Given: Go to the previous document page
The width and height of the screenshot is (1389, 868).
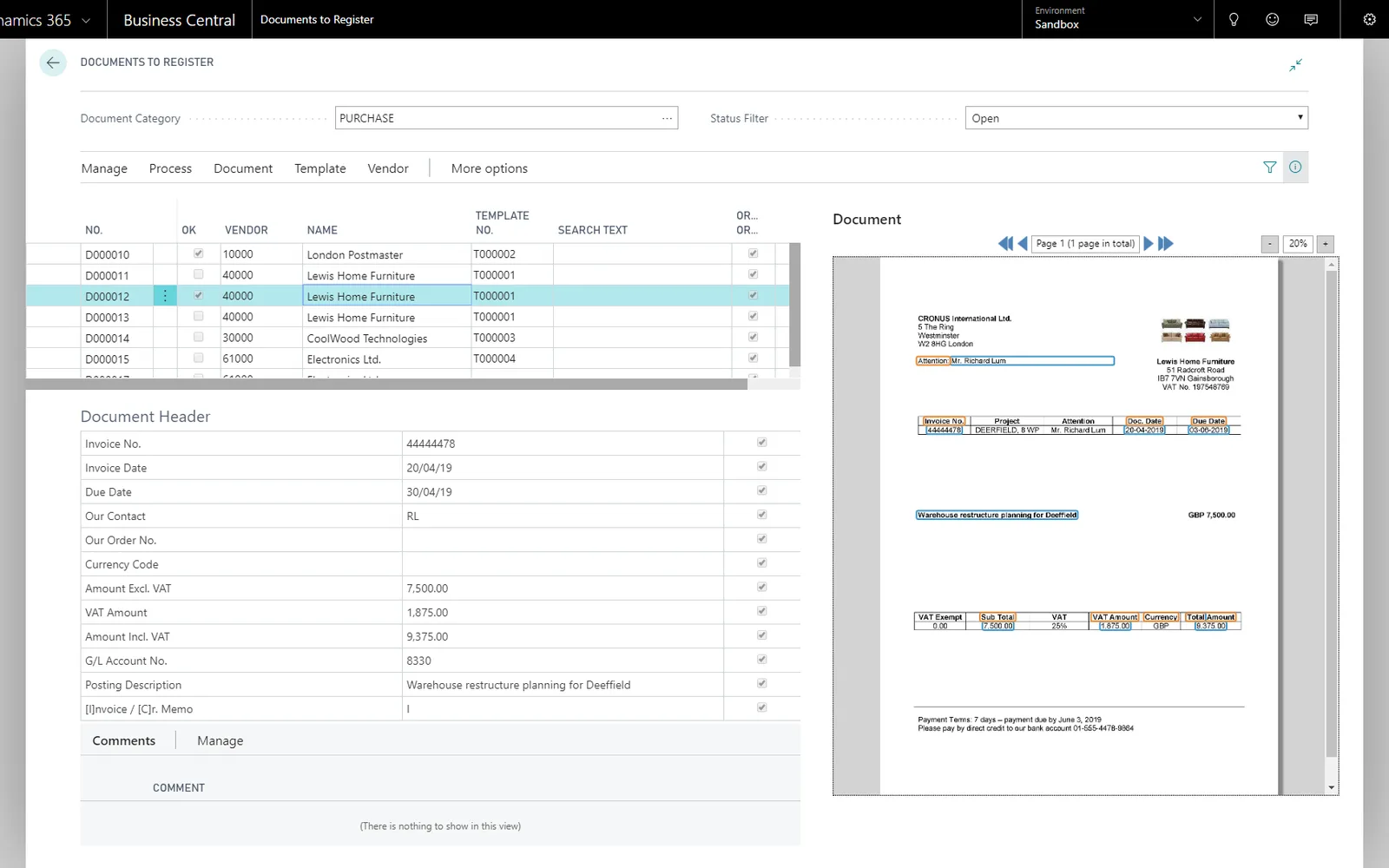Looking at the screenshot, I should point(1023,244).
